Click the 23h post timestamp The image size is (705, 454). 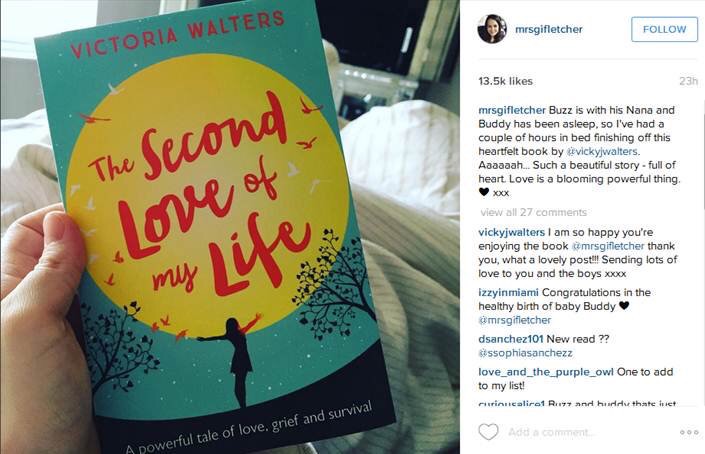point(688,81)
